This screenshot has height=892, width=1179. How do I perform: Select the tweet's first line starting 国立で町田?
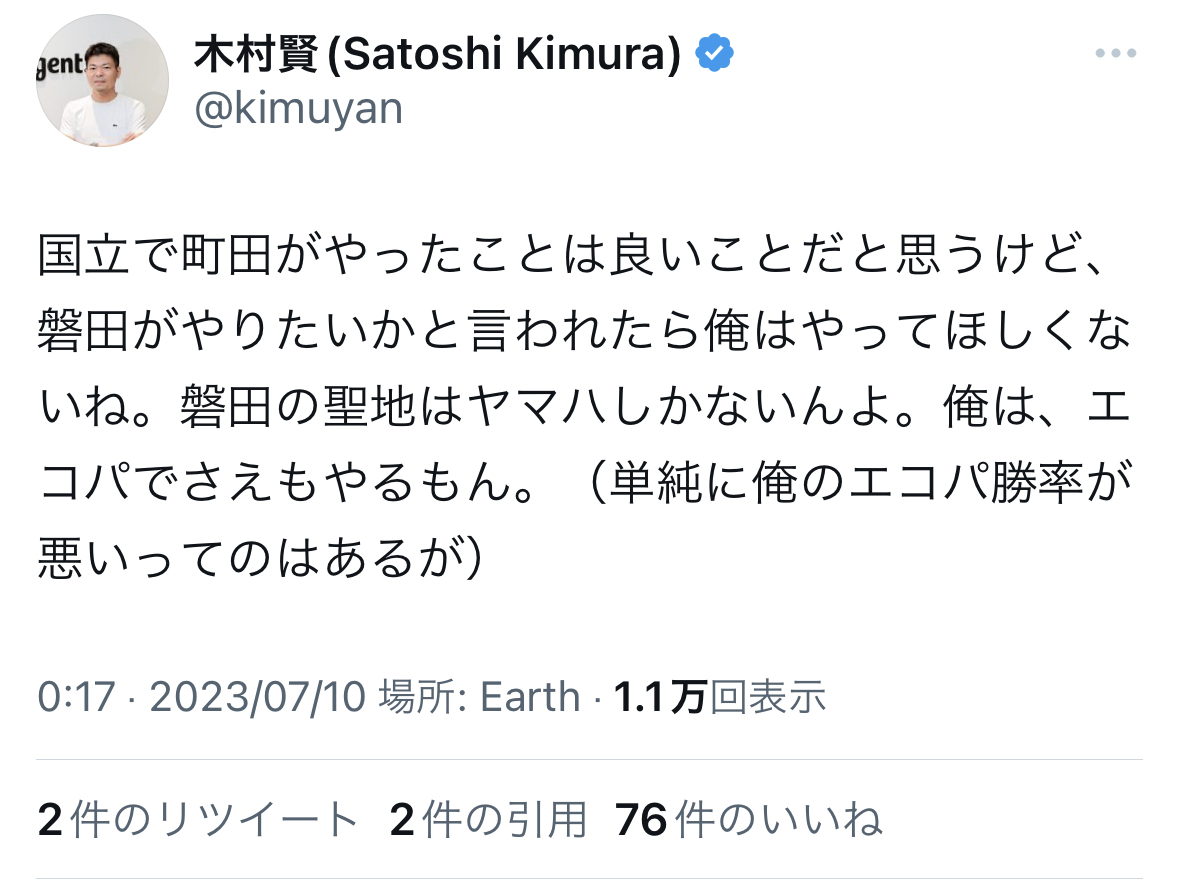pos(571,255)
